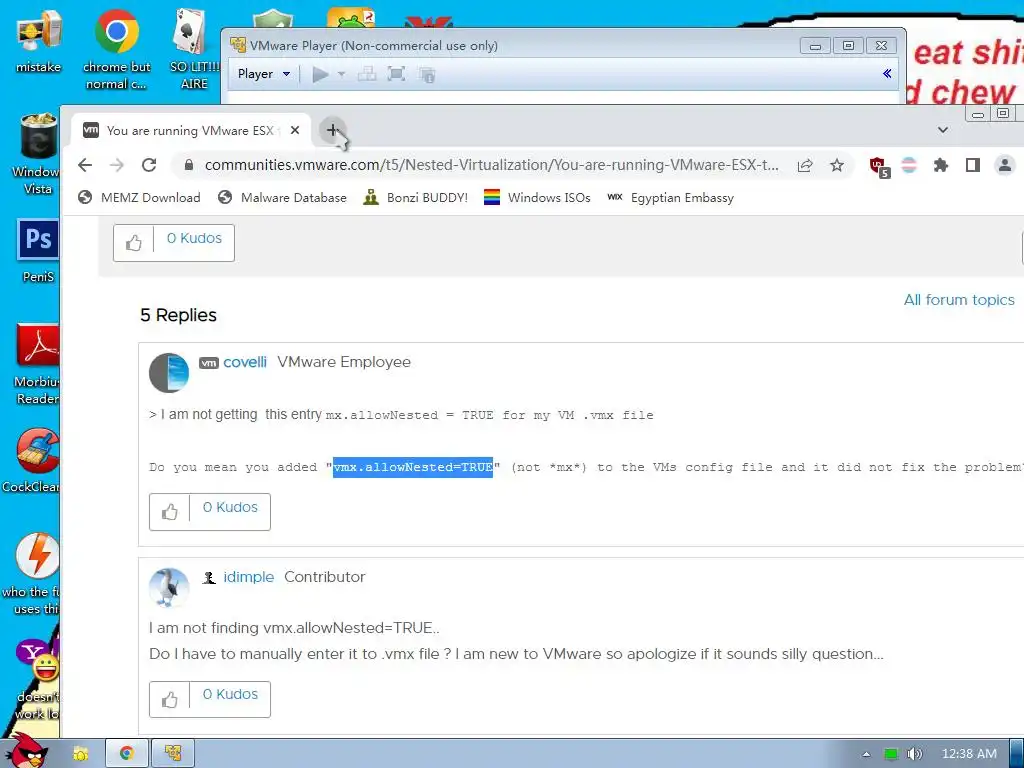Click the striped flag extension icon
1024x768 pixels.
tap(908, 165)
